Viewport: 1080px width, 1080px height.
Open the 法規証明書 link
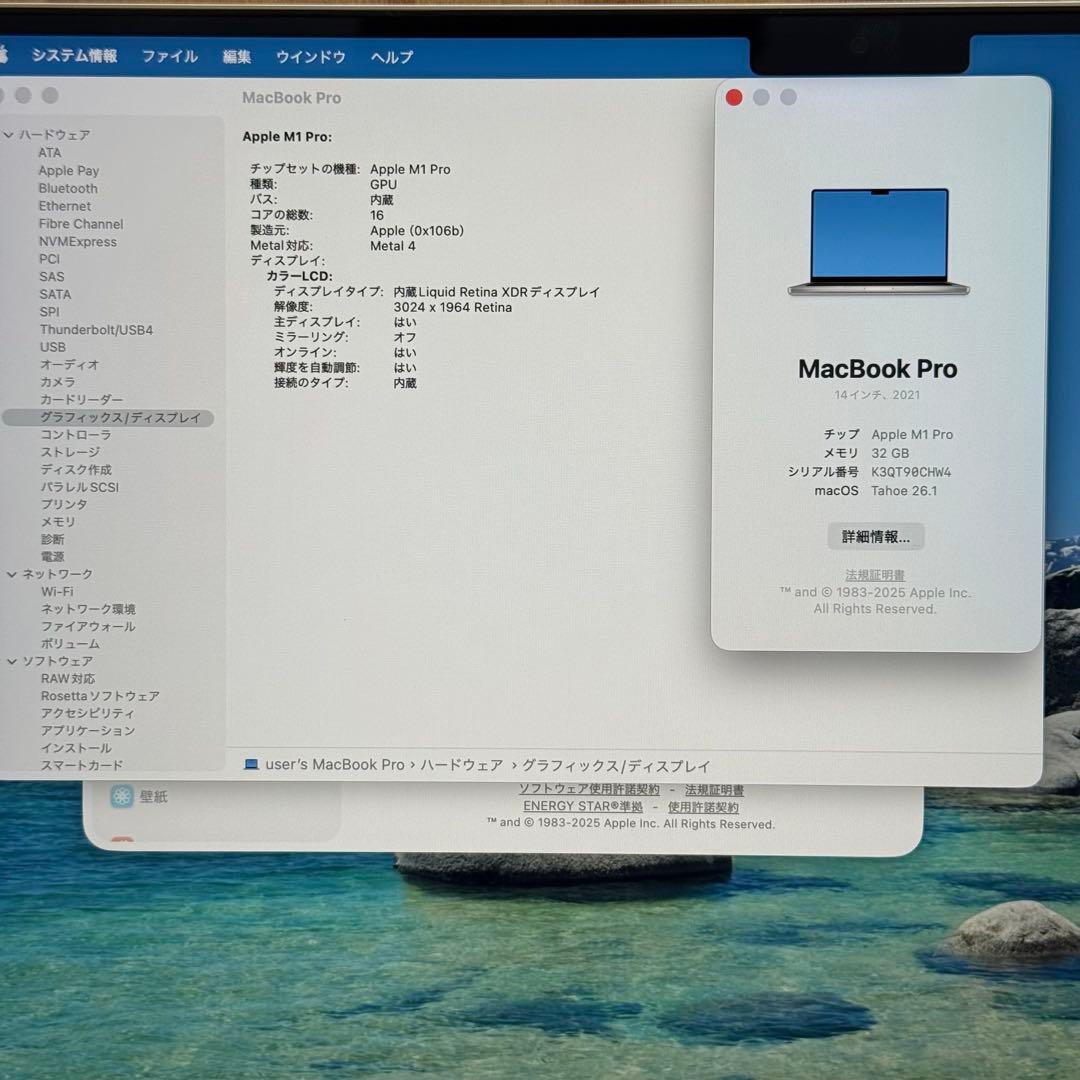(875, 574)
